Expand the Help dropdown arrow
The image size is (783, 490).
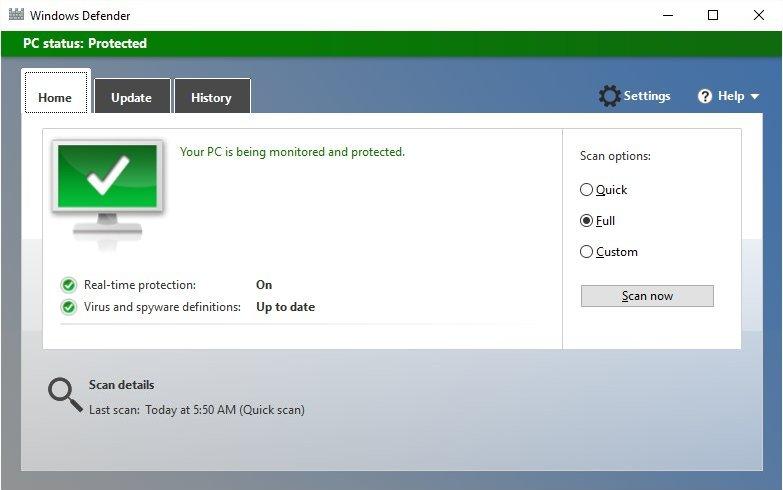tap(755, 96)
